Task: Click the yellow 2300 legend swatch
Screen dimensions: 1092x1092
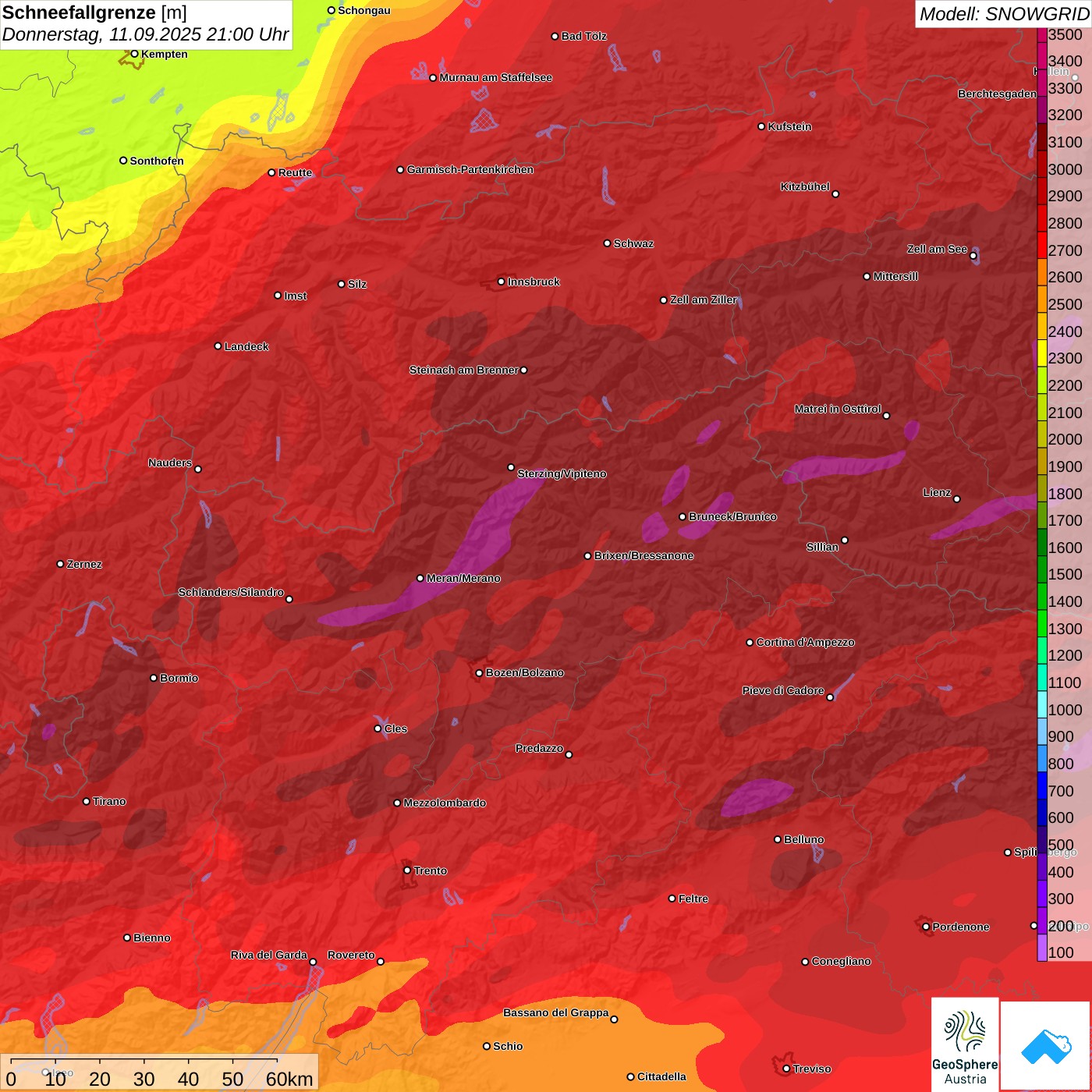Action: pyautogui.click(x=1042, y=353)
